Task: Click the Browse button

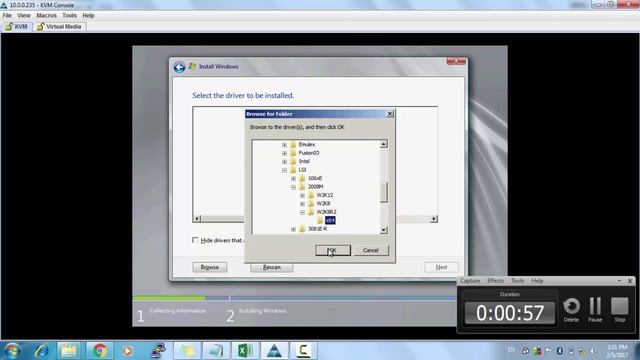Action: pos(210,267)
